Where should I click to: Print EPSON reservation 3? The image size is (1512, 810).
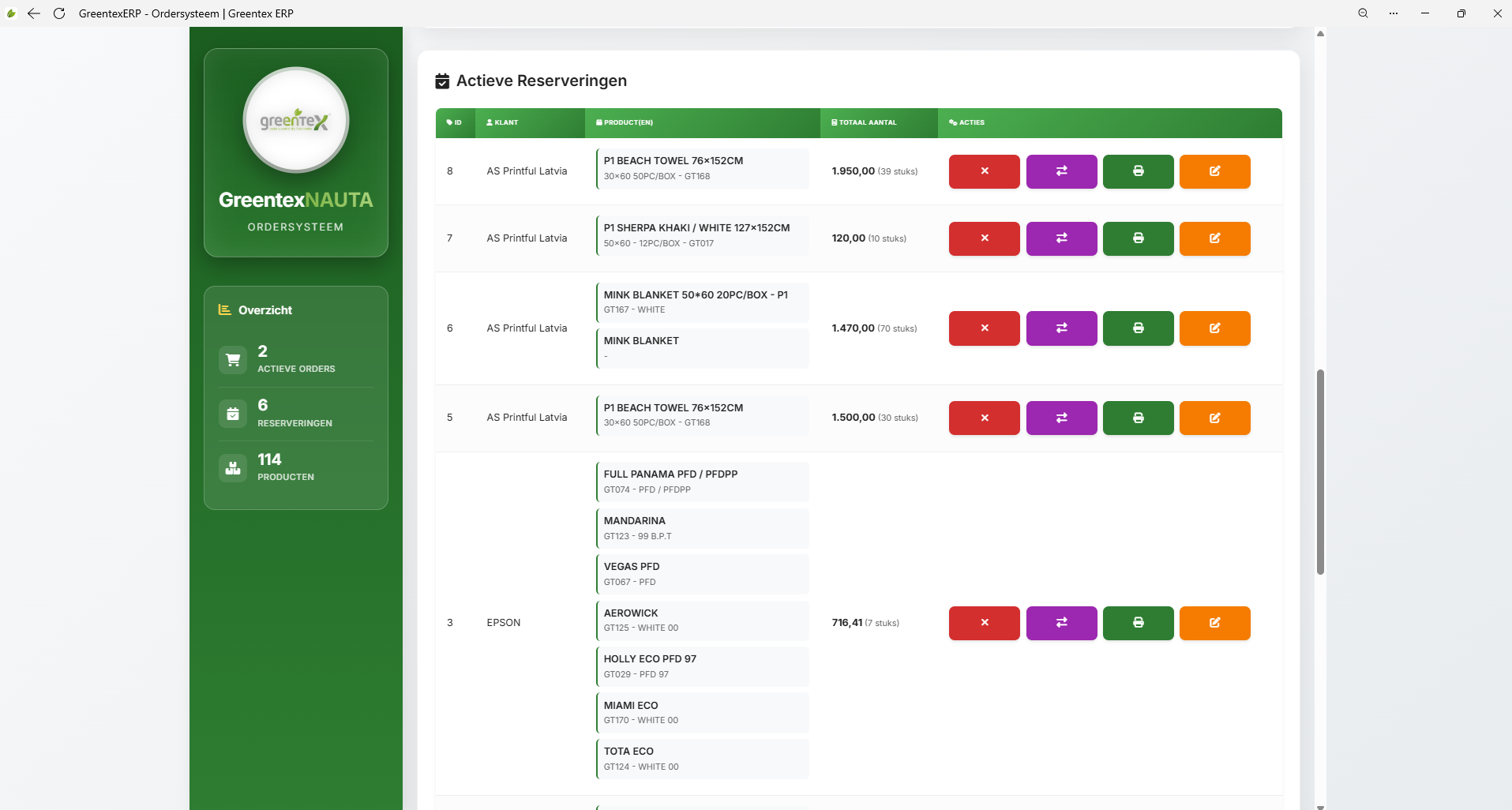coord(1138,623)
